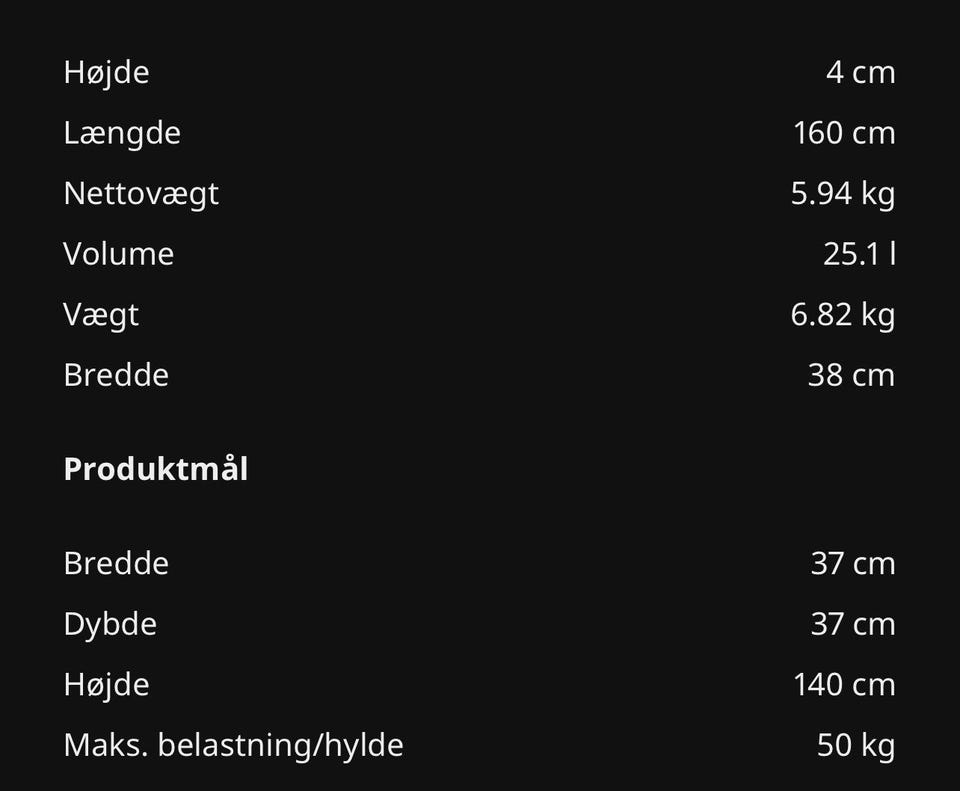Select the 4 cm height value
This screenshot has height=791, width=960.
860,73
